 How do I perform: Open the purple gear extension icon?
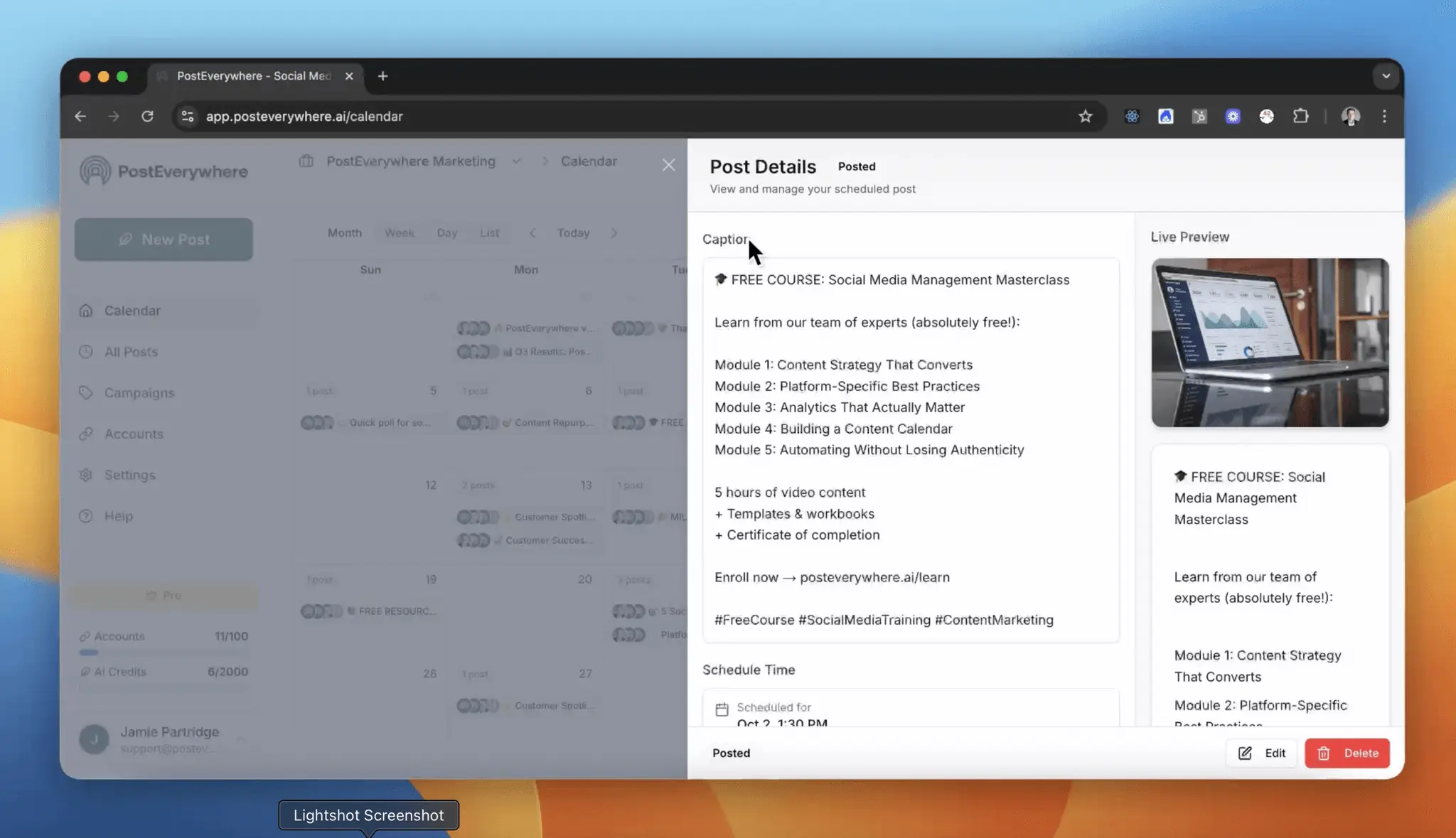(x=1233, y=116)
